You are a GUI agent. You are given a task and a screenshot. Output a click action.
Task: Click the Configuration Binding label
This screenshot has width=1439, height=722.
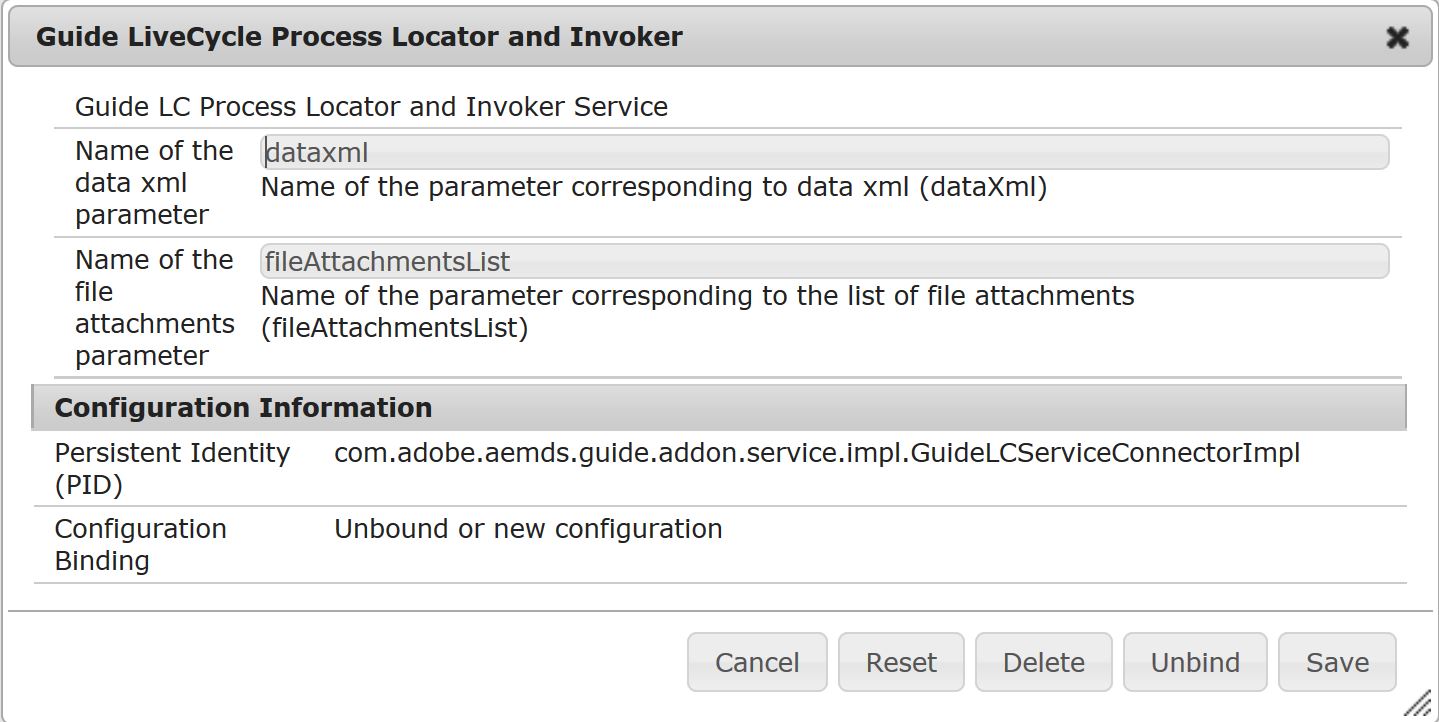click(140, 544)
